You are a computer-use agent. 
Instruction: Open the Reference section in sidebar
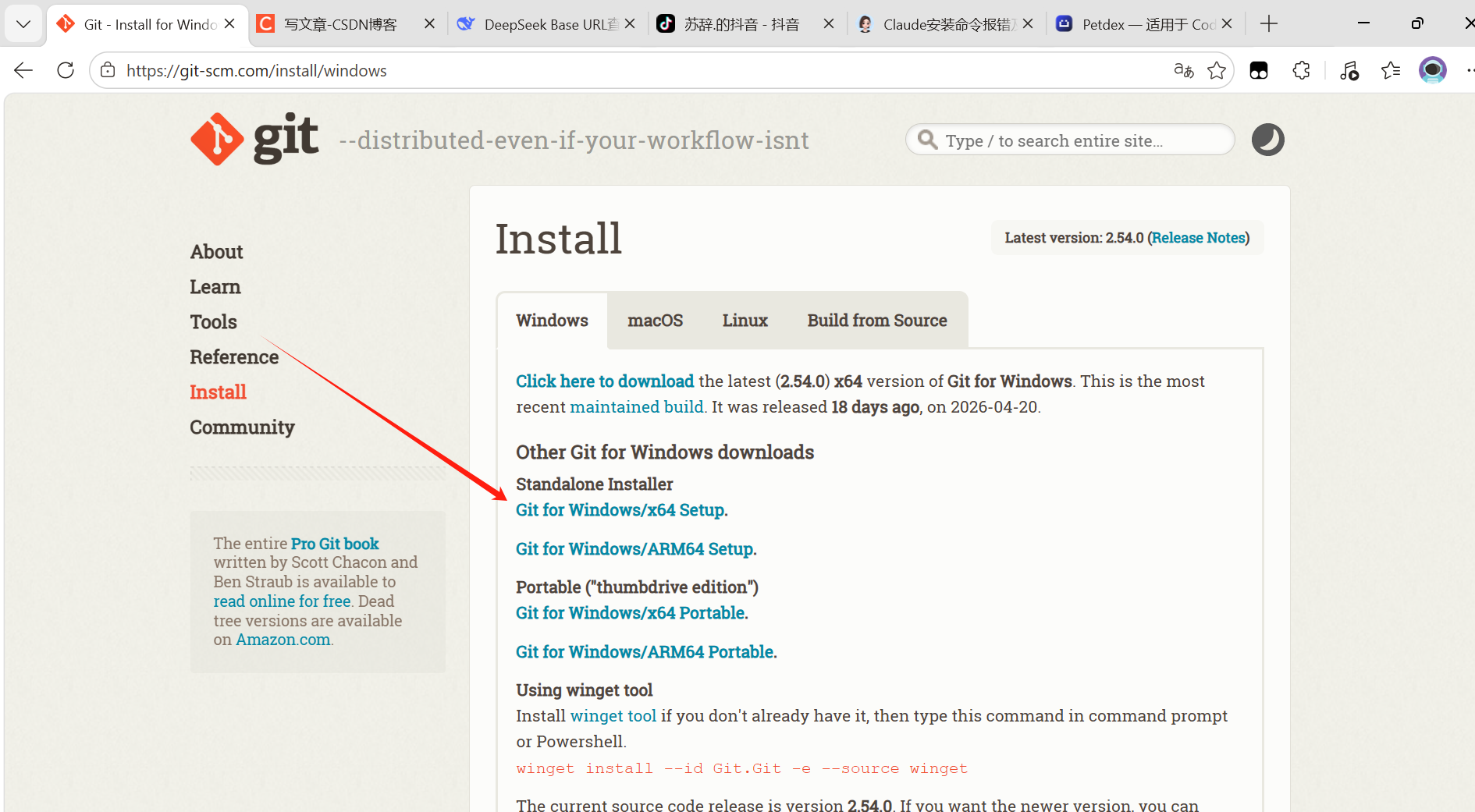234,357
